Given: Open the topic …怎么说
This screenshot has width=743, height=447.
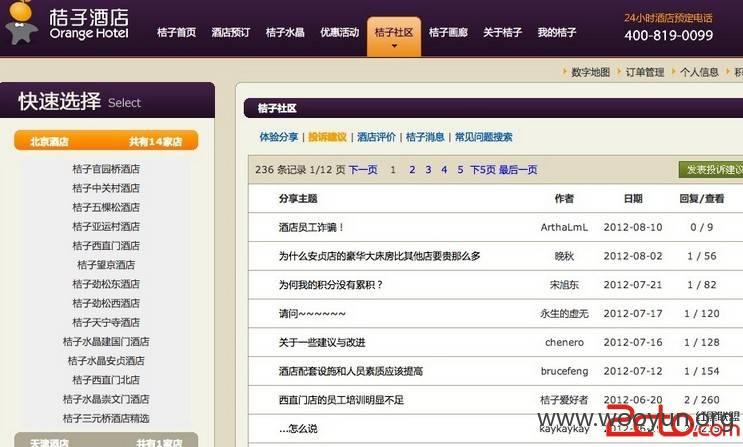Looking at the screenshot, I should [298, 429].
